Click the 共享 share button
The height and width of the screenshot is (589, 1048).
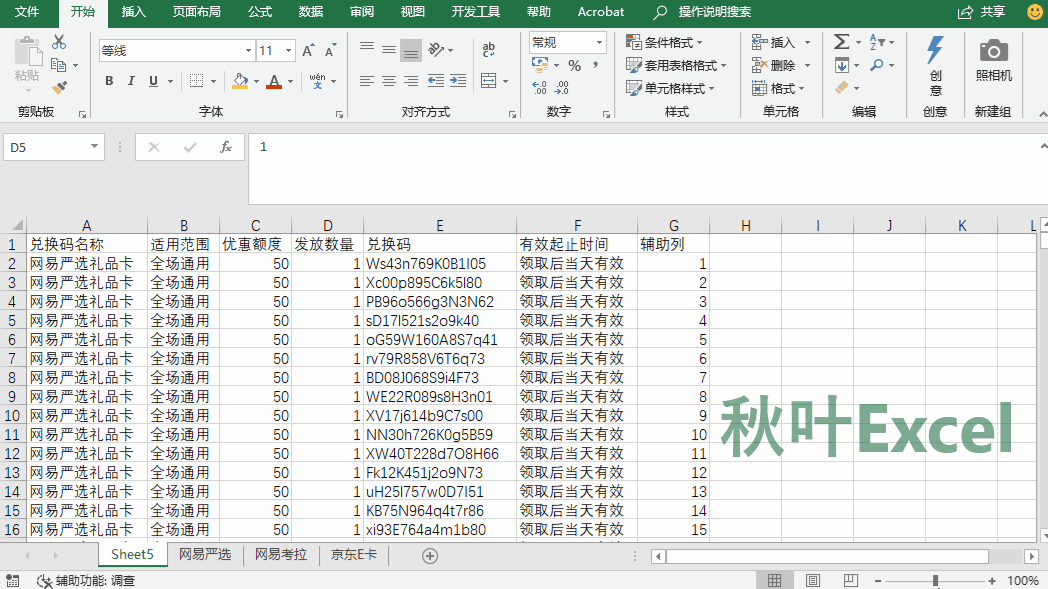point(982,12)
